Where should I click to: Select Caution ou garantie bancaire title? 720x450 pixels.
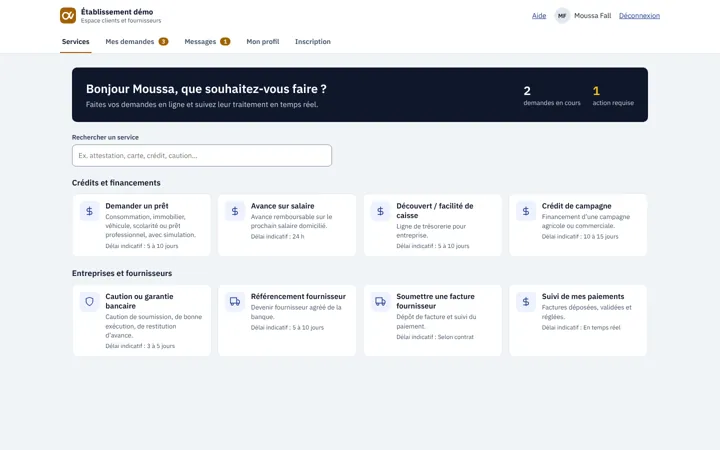140,301
